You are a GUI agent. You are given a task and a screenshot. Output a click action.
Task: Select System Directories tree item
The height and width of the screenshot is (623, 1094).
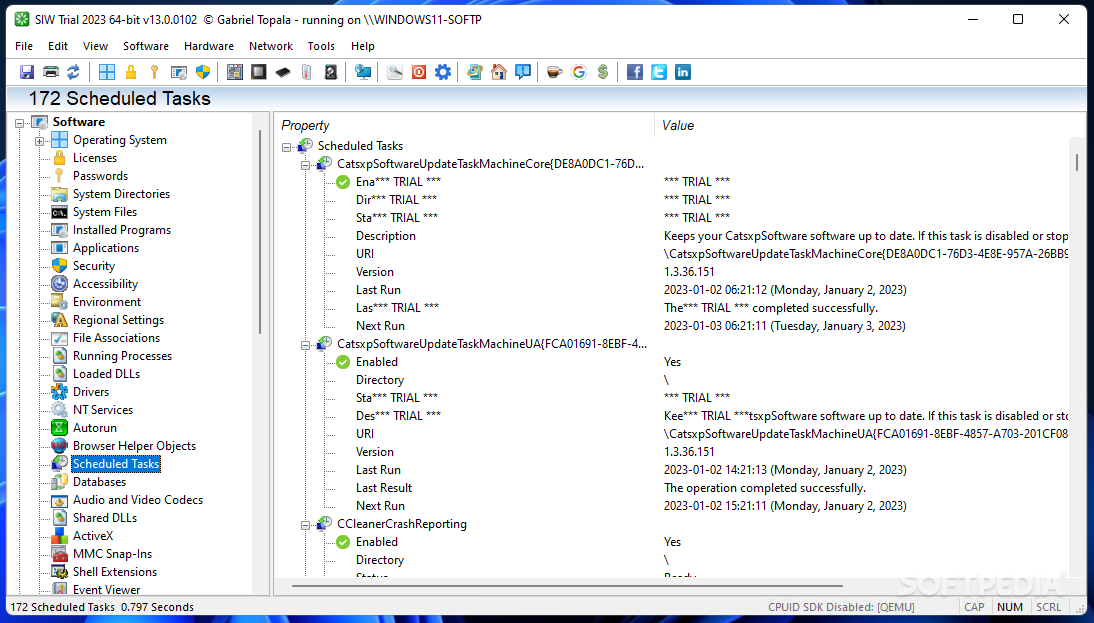point(121,194)
